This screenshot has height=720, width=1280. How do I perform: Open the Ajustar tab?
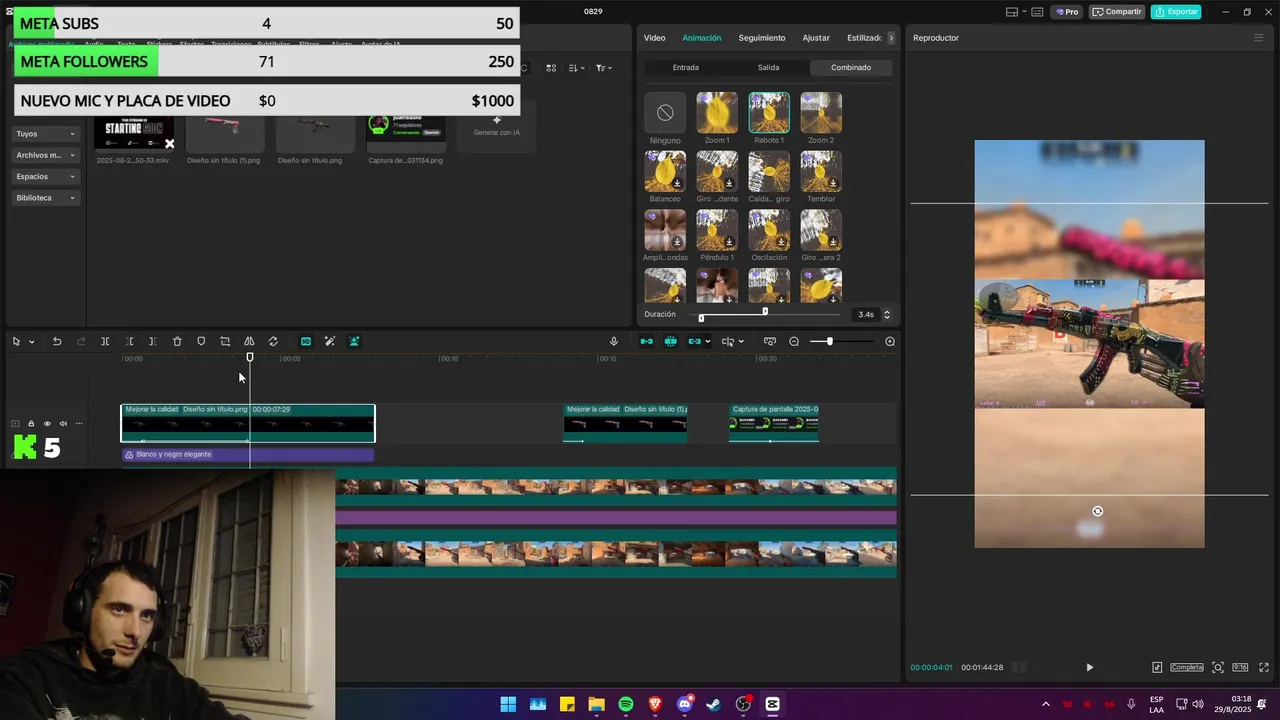tap(816, 38)
